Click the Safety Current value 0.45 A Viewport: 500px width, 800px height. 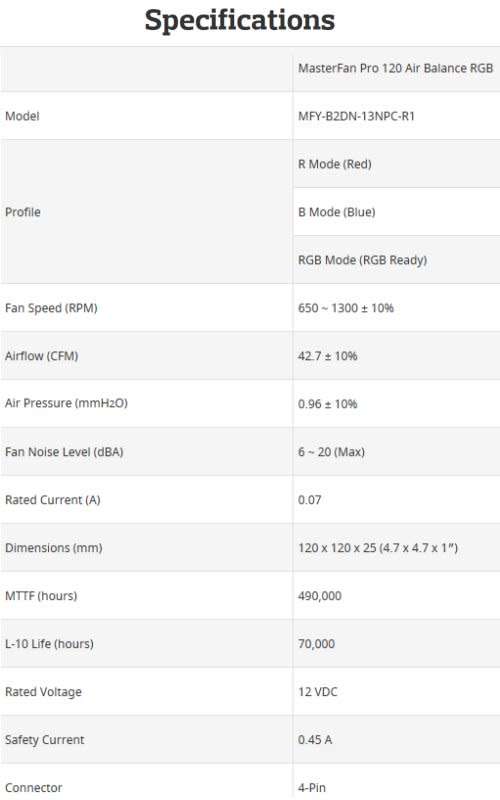(315, 740)
